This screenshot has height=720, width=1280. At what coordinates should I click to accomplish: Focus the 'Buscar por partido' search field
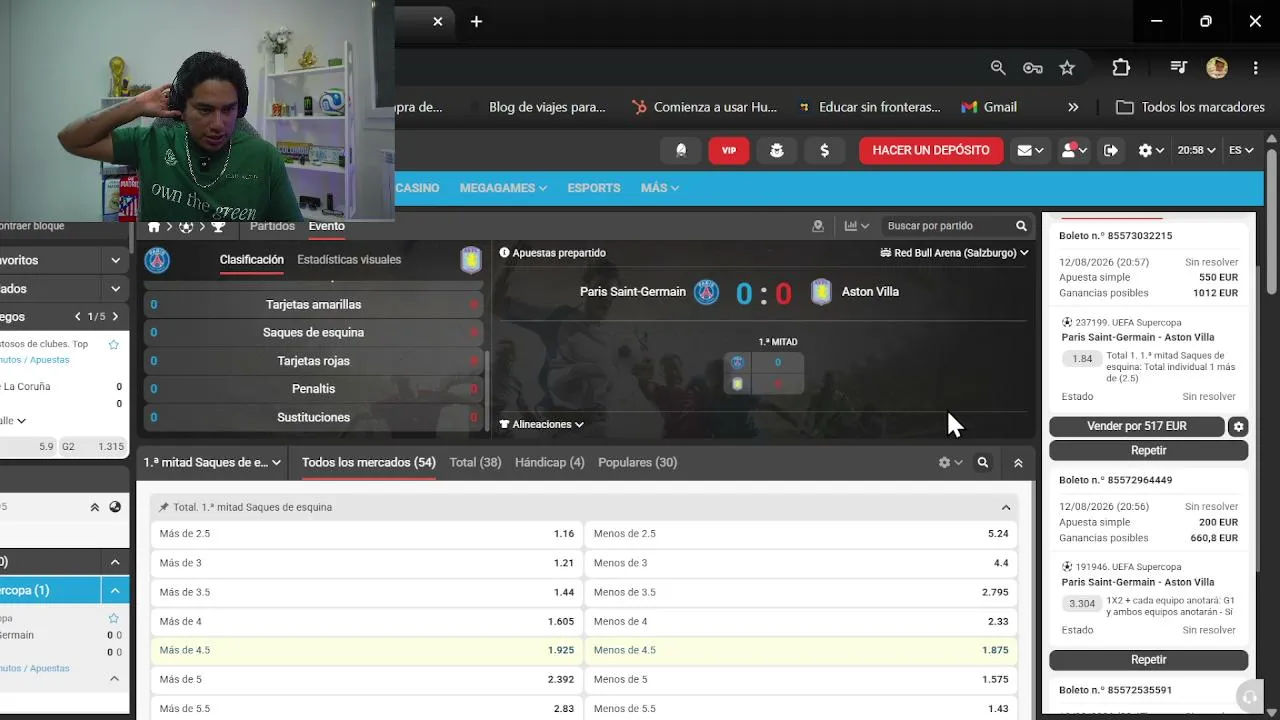[x=946, y=226]
